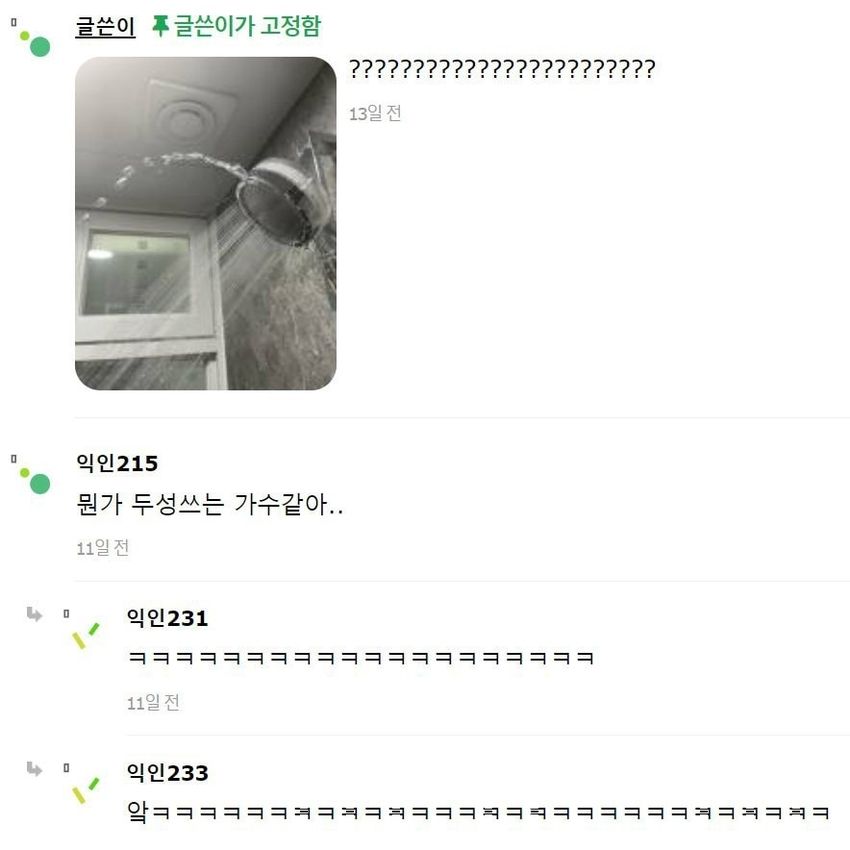
Task: Click the 11일 전 timestamp under 익인231
Action: pos(153,703)
